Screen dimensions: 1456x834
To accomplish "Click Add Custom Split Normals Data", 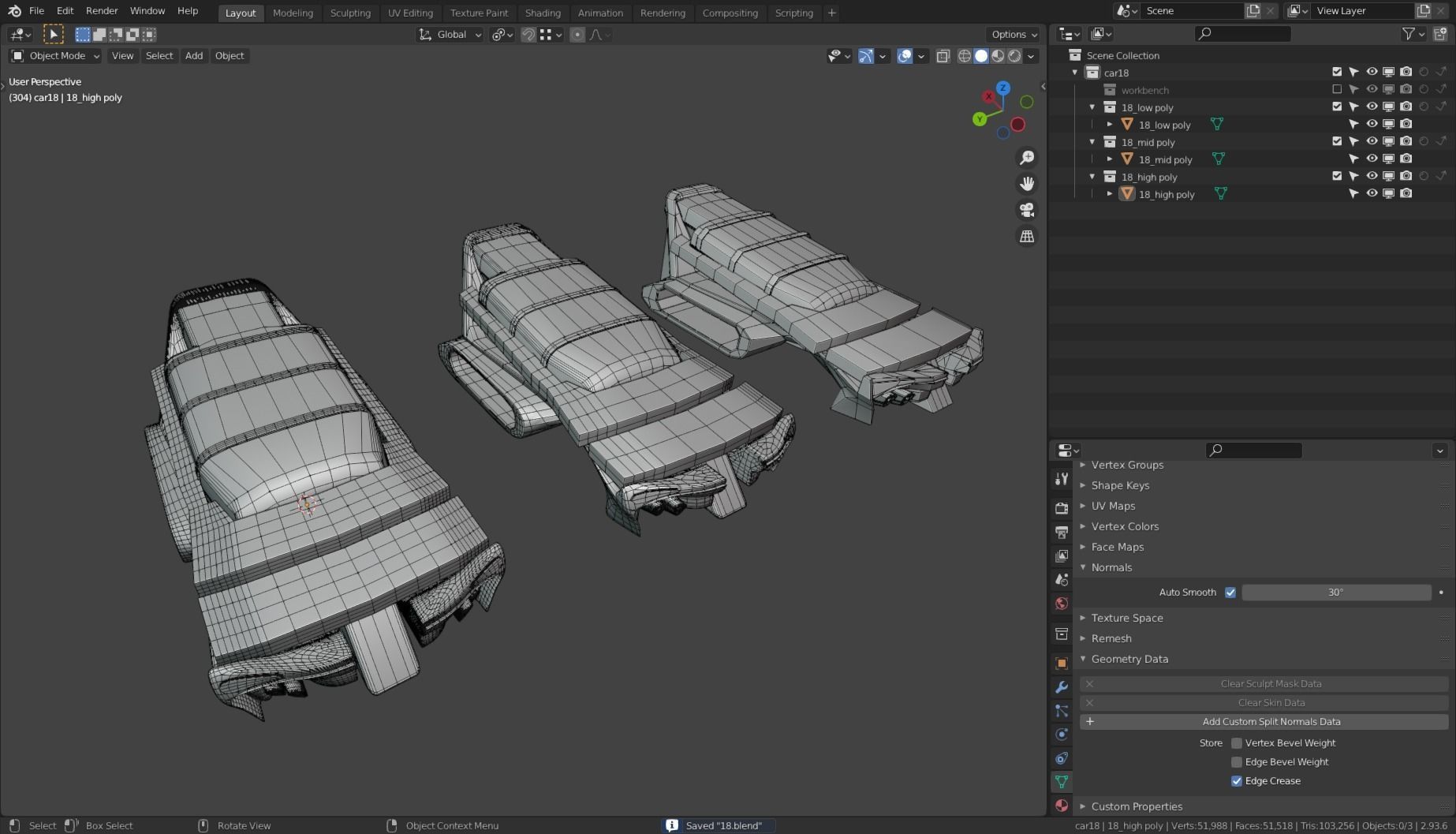I will tap(1264, 722).
